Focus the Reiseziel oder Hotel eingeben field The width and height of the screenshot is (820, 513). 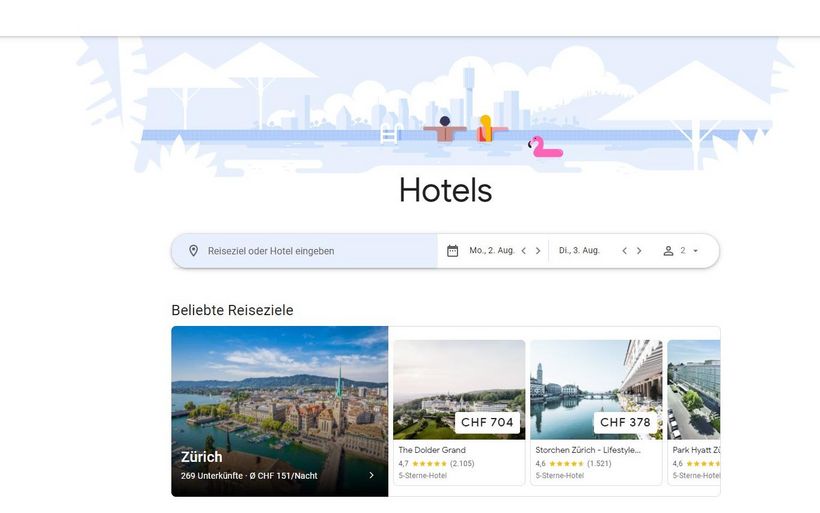[304, 251]
